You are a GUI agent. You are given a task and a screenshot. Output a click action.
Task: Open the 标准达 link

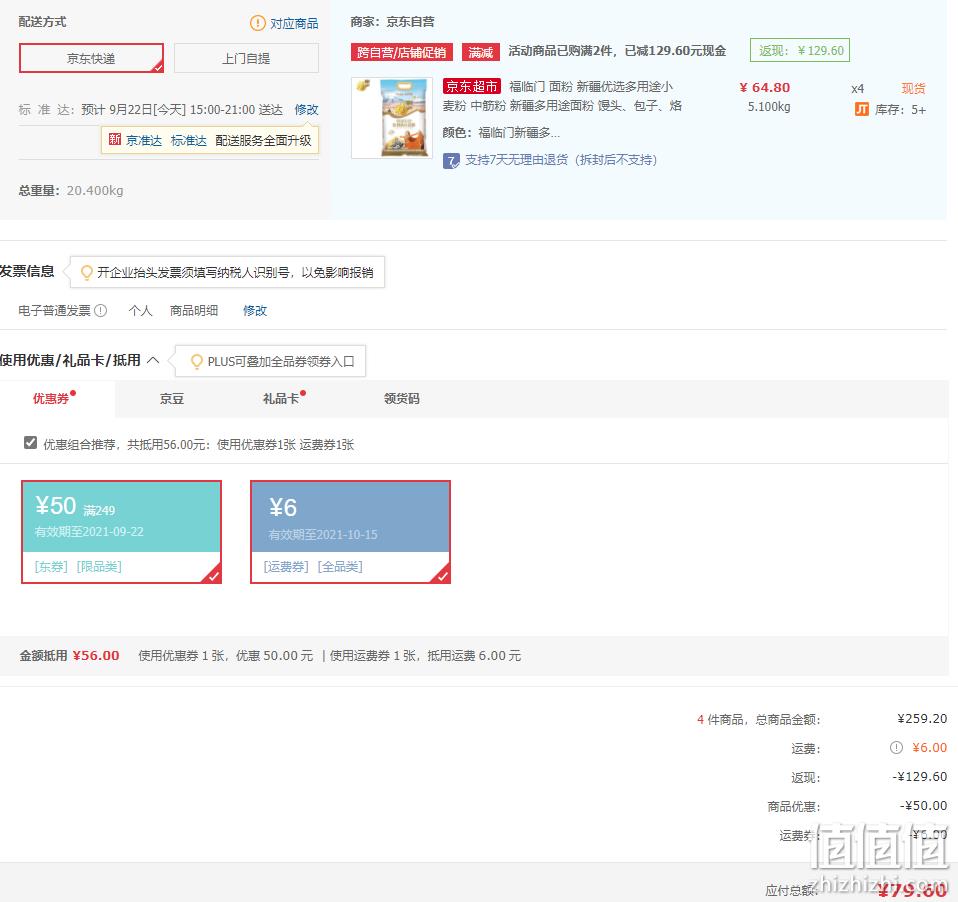[x=188, y=141]
